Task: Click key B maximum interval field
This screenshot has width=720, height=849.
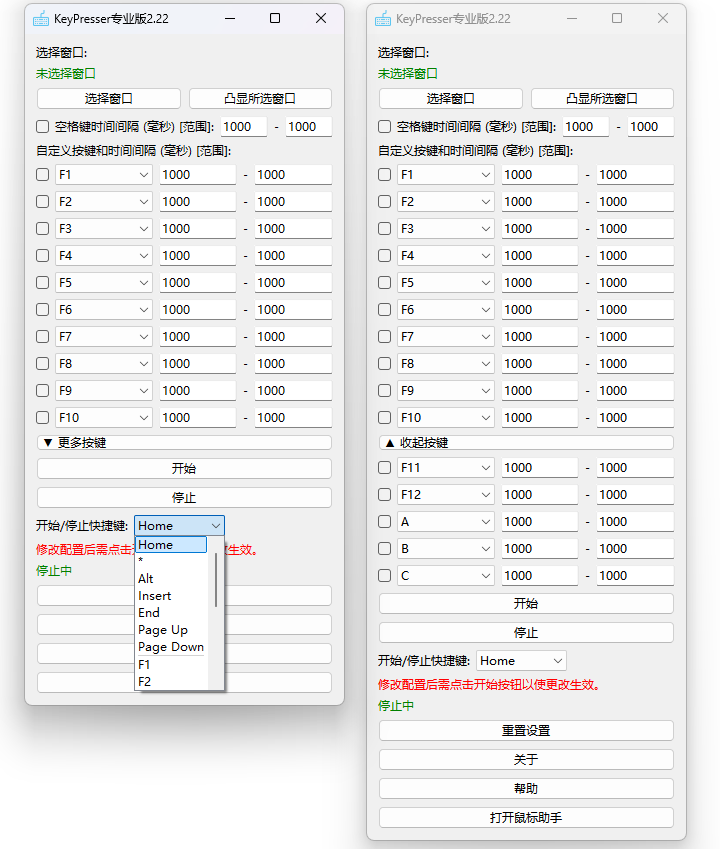Action: tap(635, 549)
